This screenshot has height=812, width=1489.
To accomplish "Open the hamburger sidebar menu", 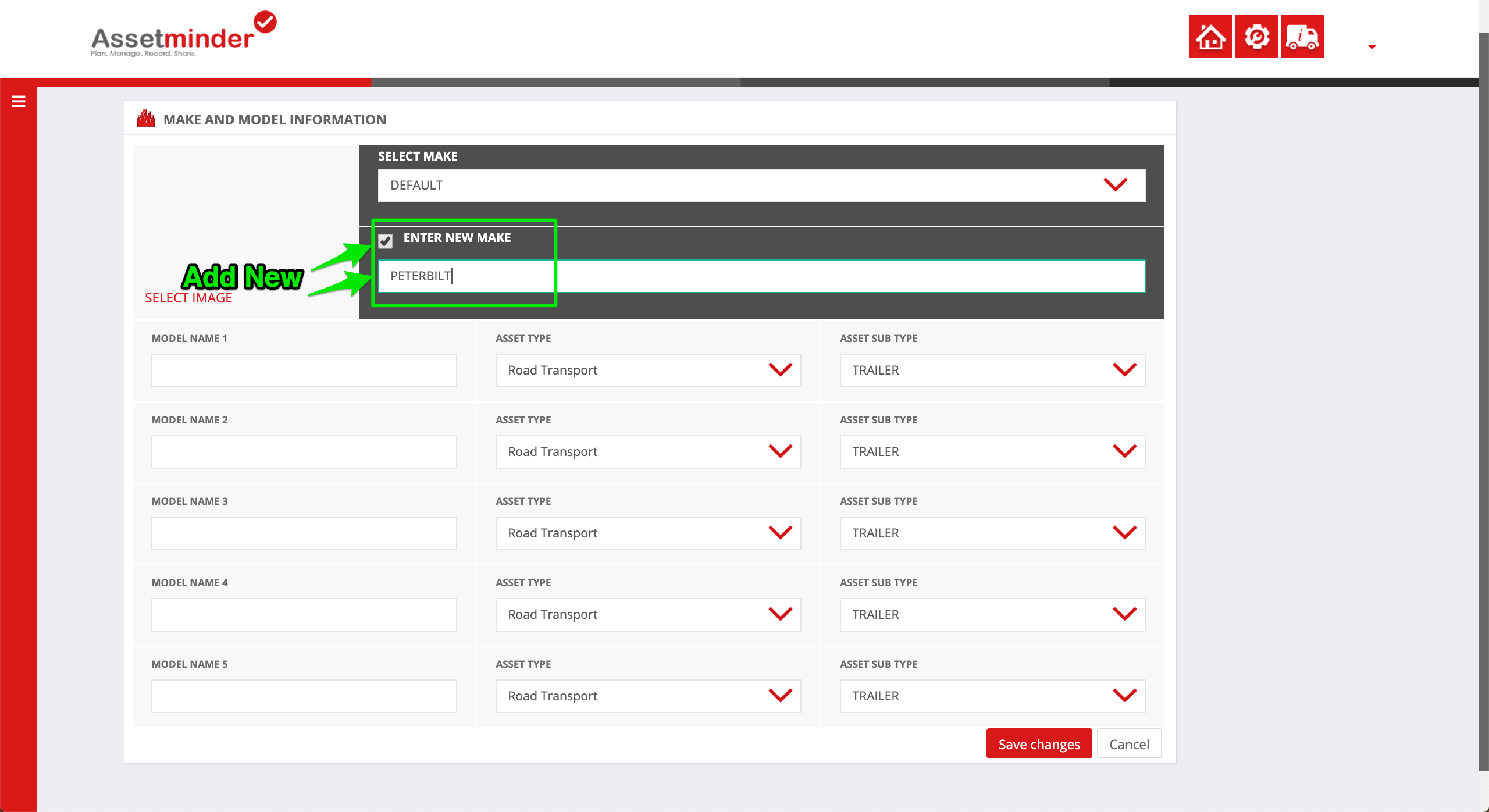I will (x=19, y=102).
